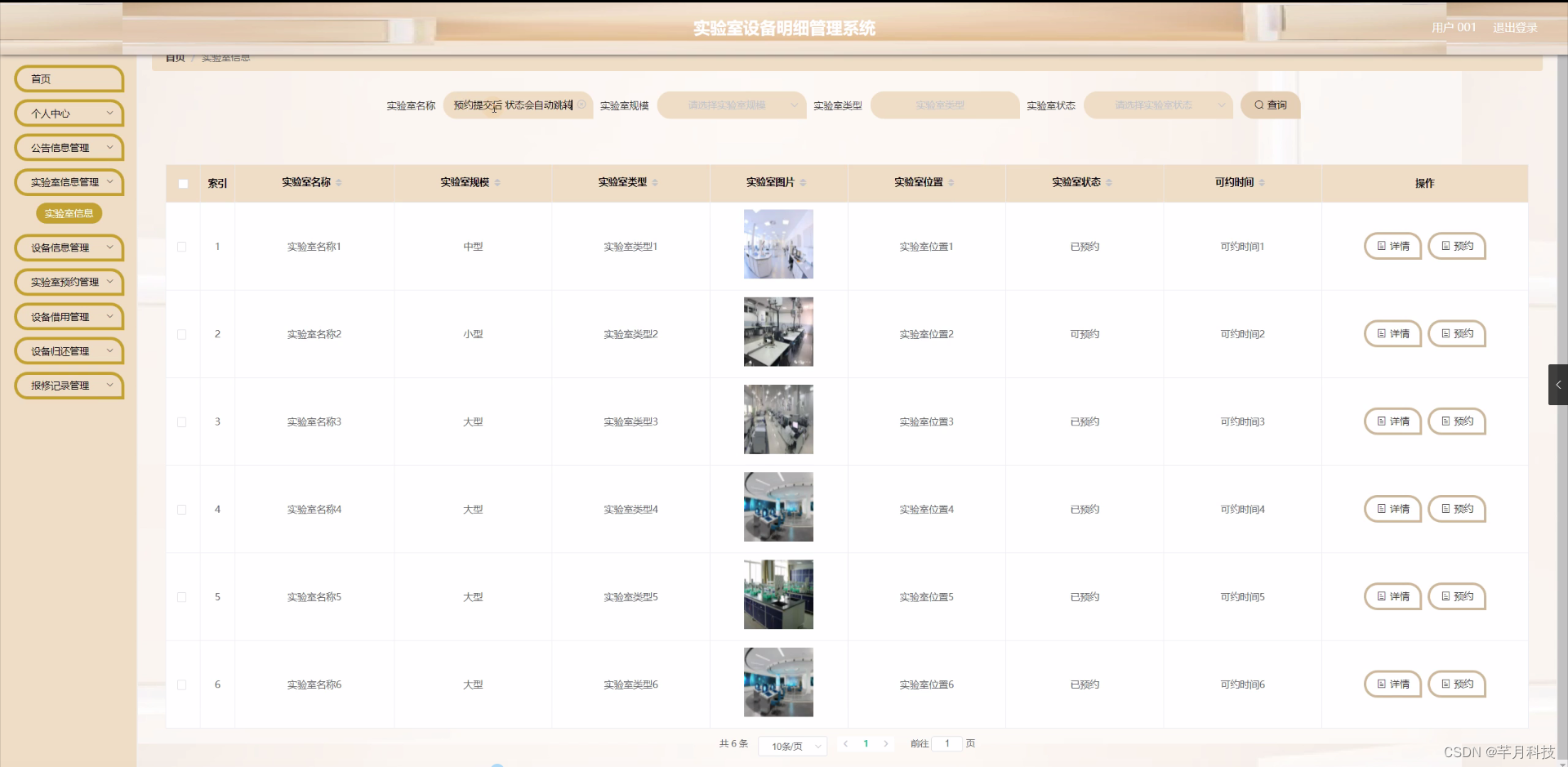Expand the 个人中心 sidebar section
This screenshot has height=767, width=1568.
click(69, 113)
